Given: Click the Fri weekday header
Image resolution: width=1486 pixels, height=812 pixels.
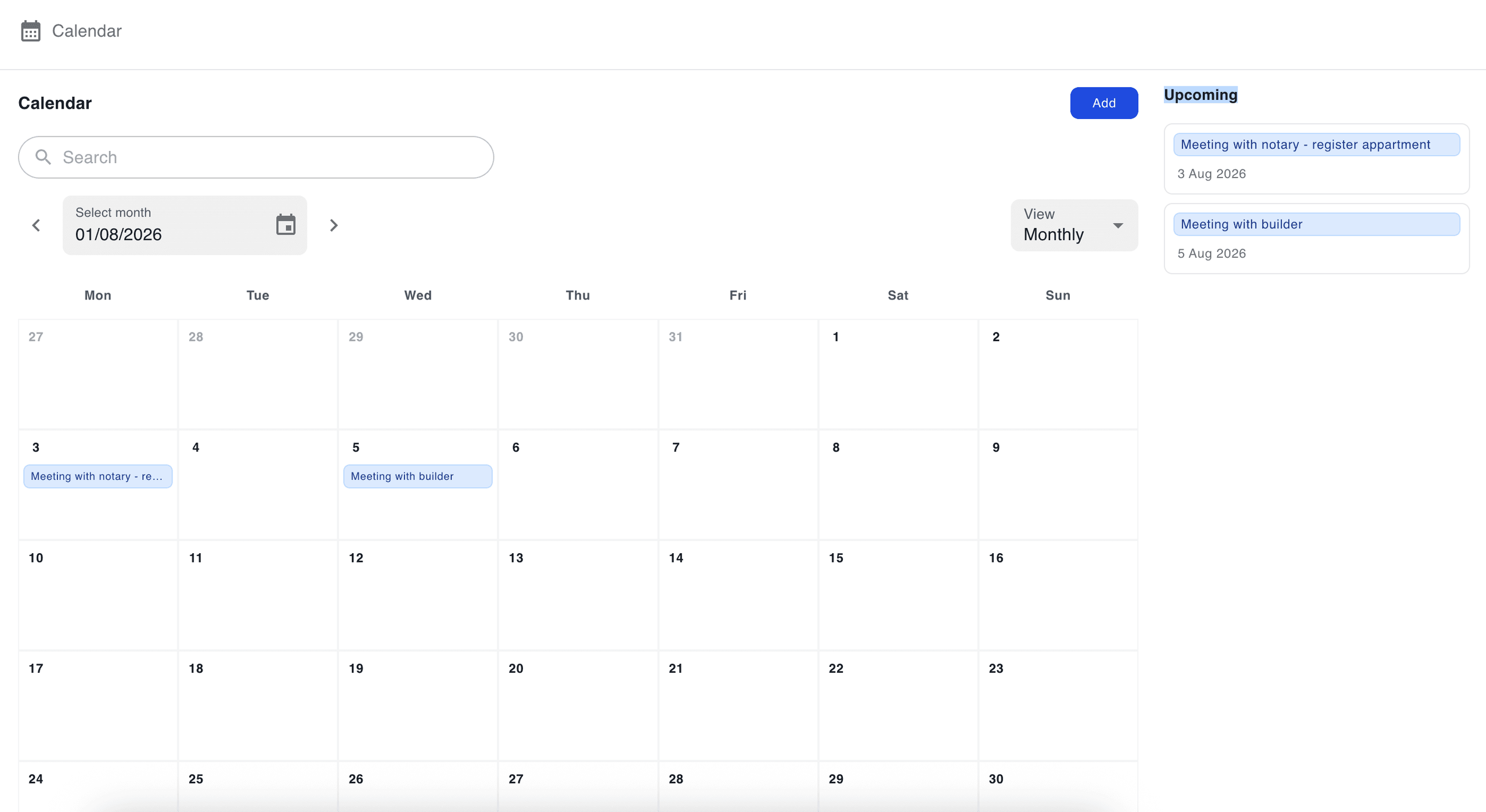Looking at the screenshot, I should click(738, 295).
